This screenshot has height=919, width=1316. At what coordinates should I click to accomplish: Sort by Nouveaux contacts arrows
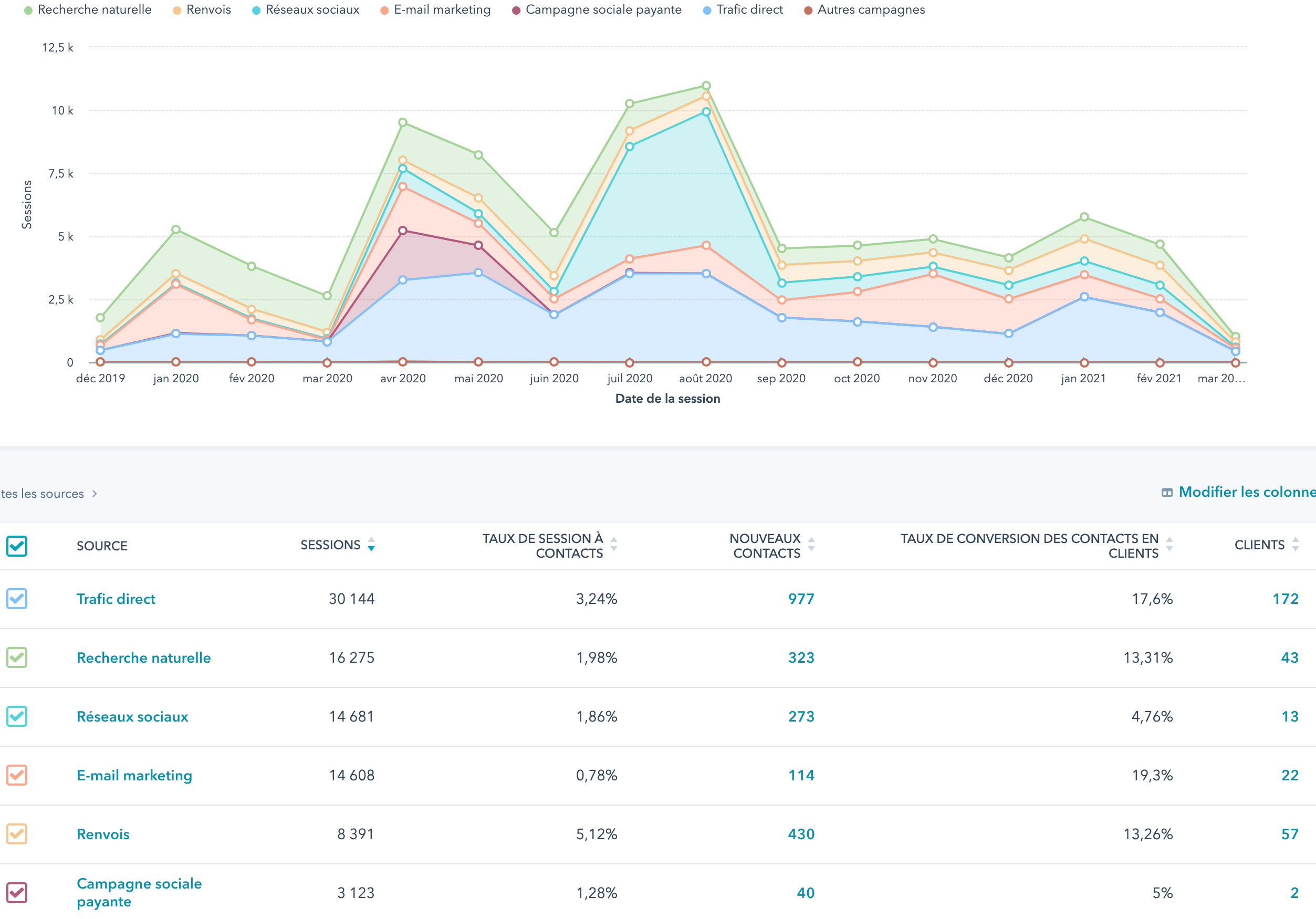(x=811, y=545)
